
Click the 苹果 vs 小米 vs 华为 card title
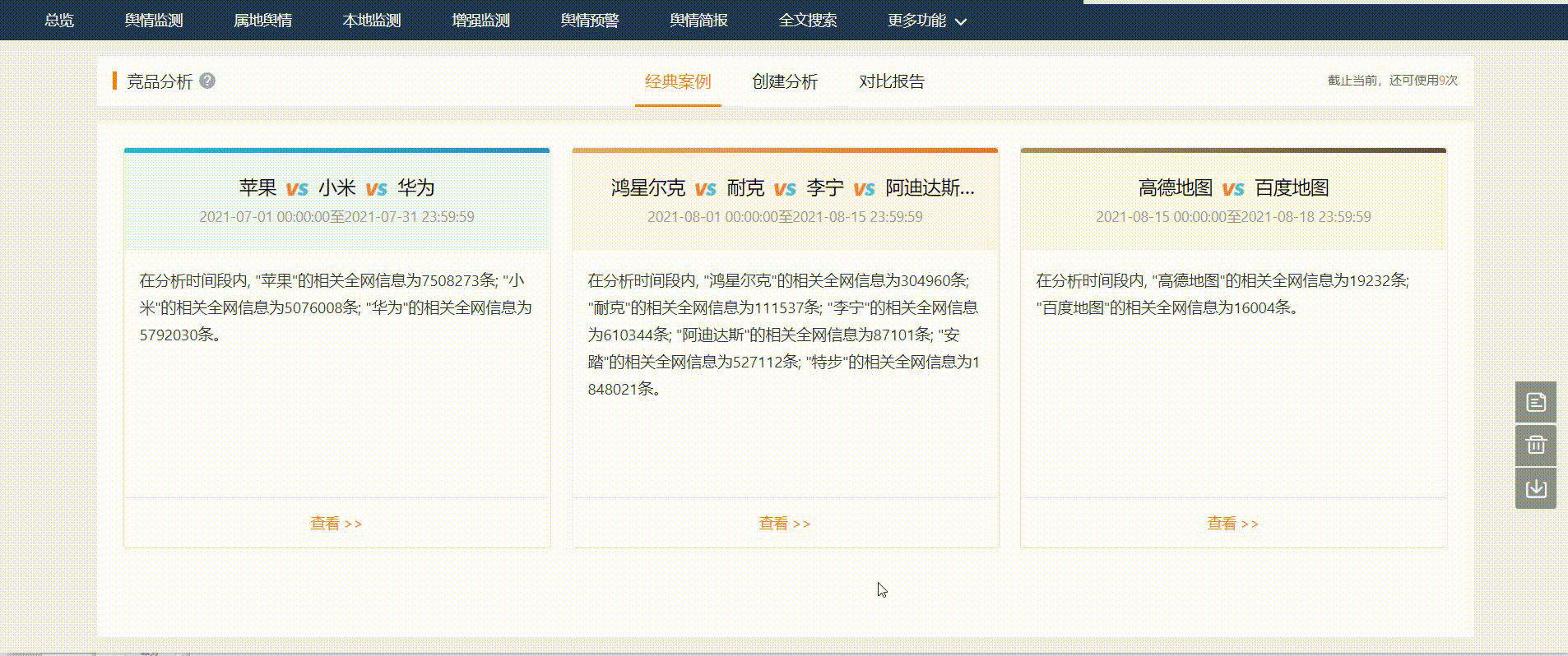coord(336,187)
